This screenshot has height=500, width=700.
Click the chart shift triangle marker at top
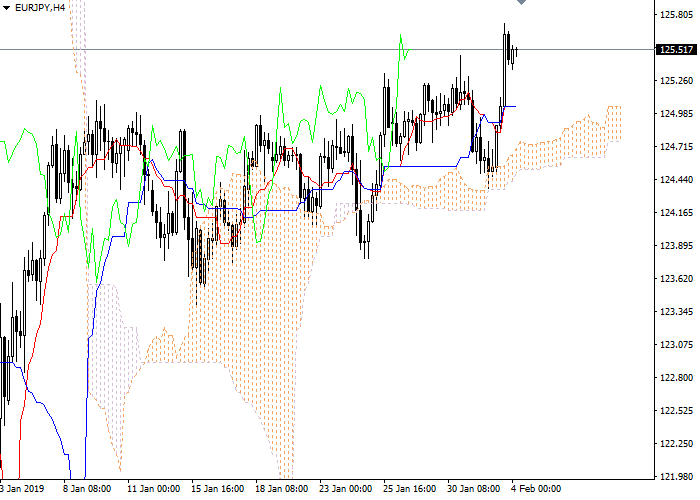click(x=521, y=2)
